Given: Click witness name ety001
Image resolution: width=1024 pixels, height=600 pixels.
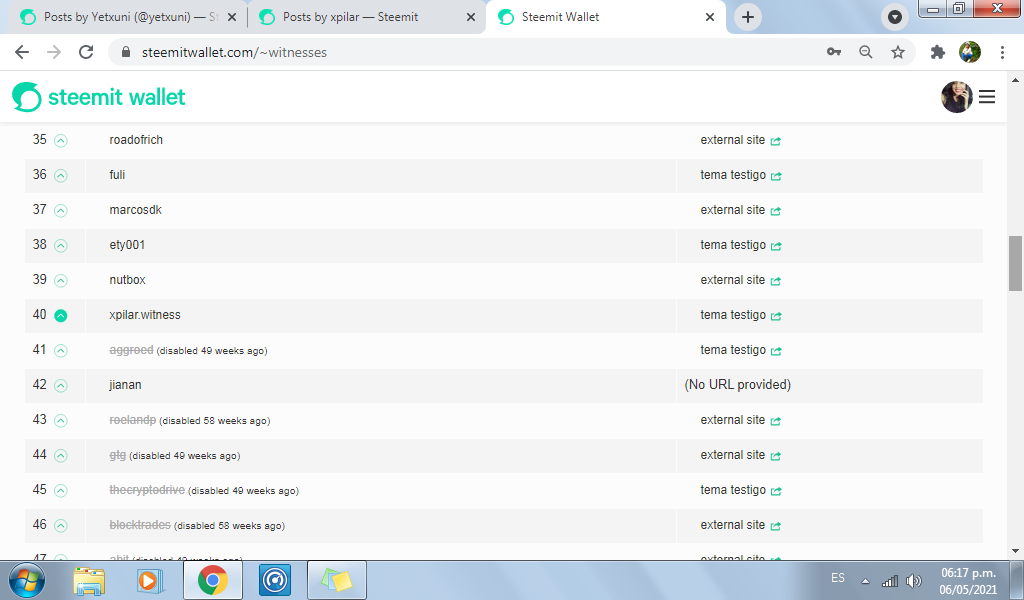Looking at the screenshot, I should [127, 245].
